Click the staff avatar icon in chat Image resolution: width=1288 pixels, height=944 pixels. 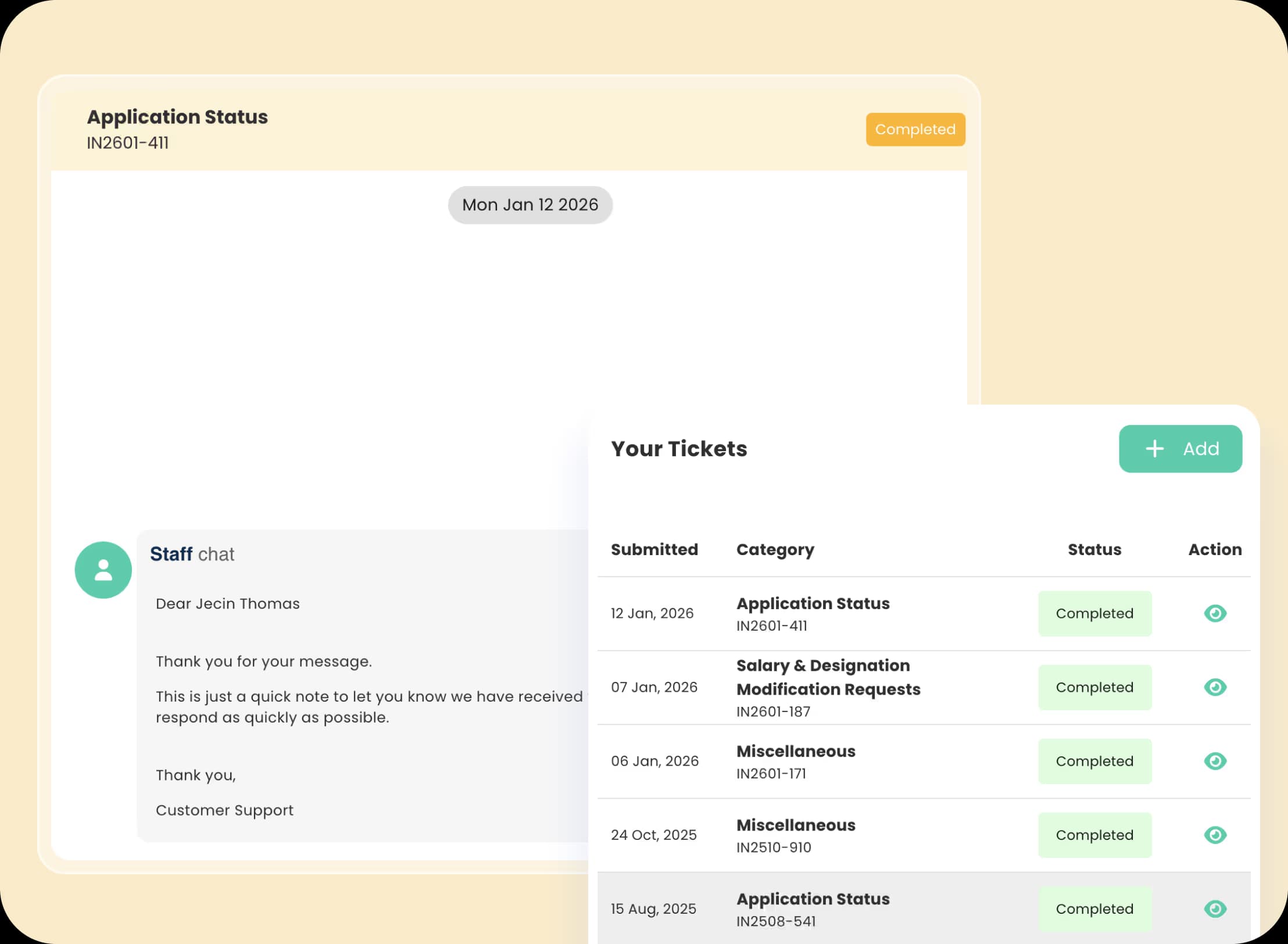pyautogui.click(x=103, y=570)
